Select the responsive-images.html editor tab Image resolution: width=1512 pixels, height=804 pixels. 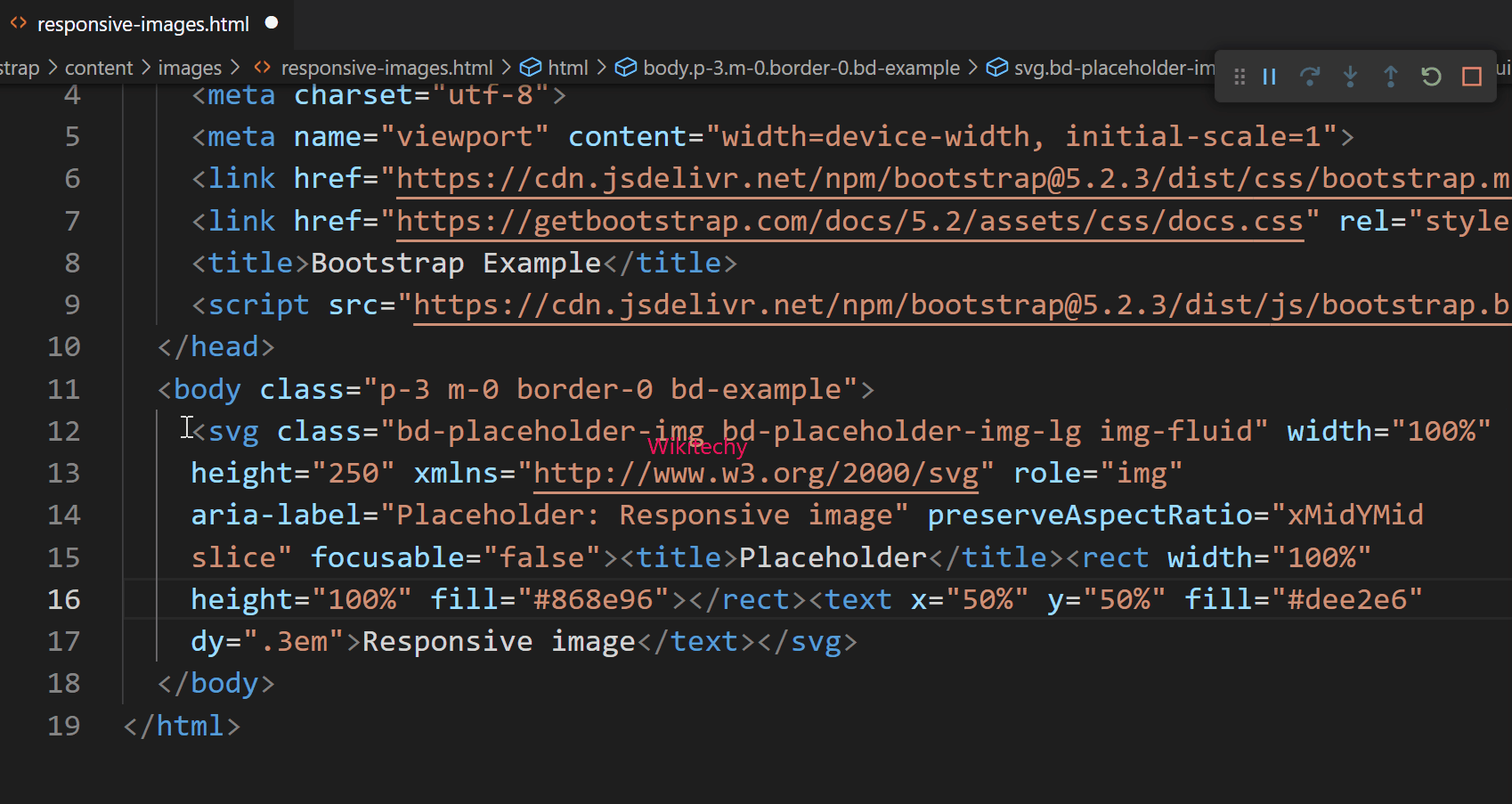[x=142, y=24]
